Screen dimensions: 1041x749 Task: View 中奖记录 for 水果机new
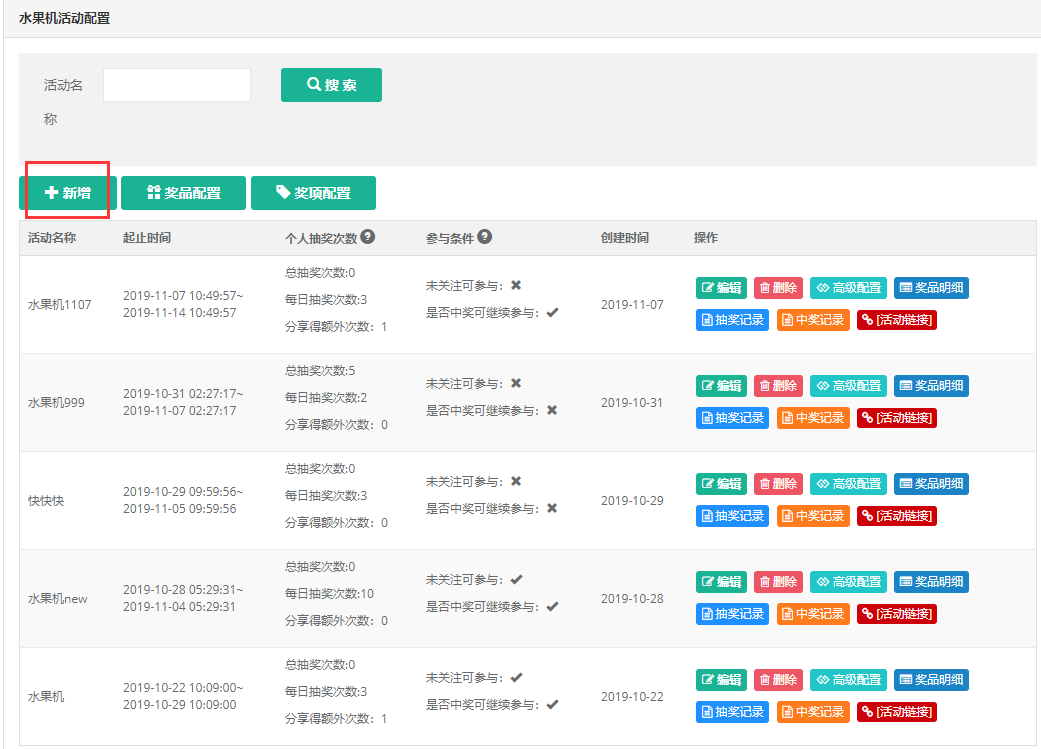(x=813, y=614)
